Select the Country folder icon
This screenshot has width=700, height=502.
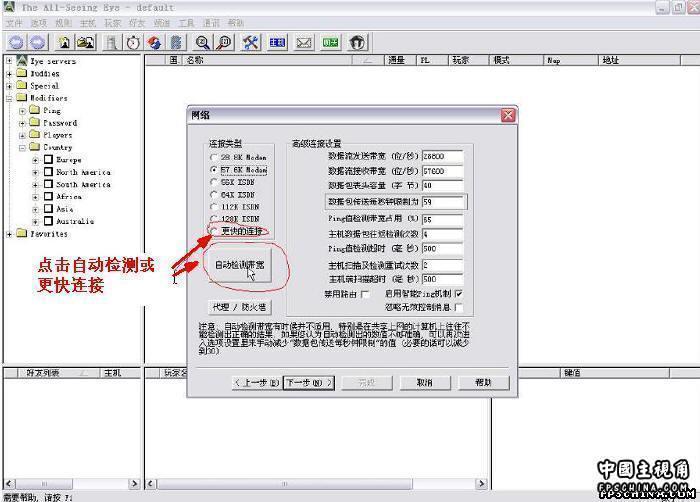35,146
